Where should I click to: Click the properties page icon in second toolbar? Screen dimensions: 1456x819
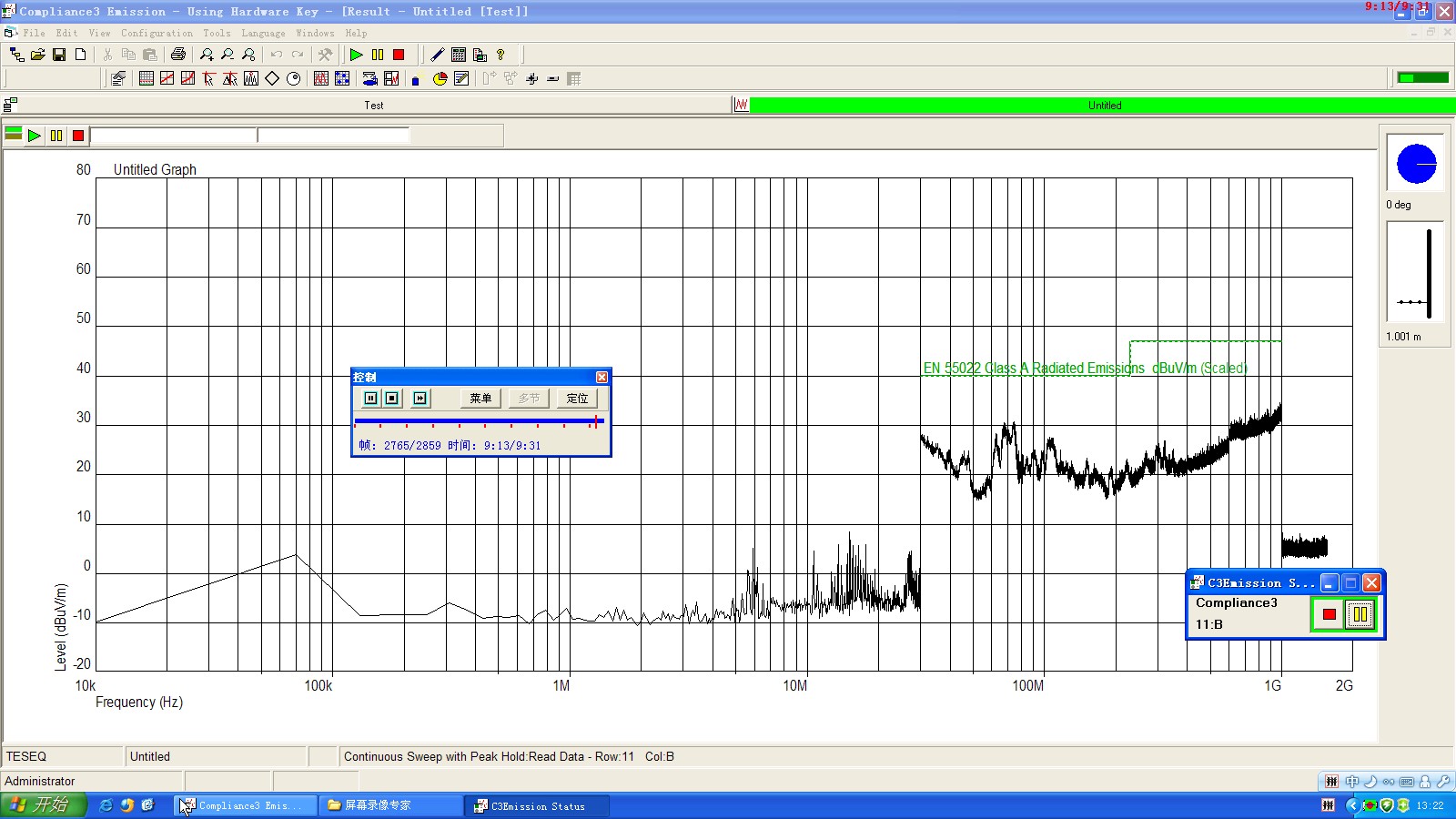click(x=118, y=79)
